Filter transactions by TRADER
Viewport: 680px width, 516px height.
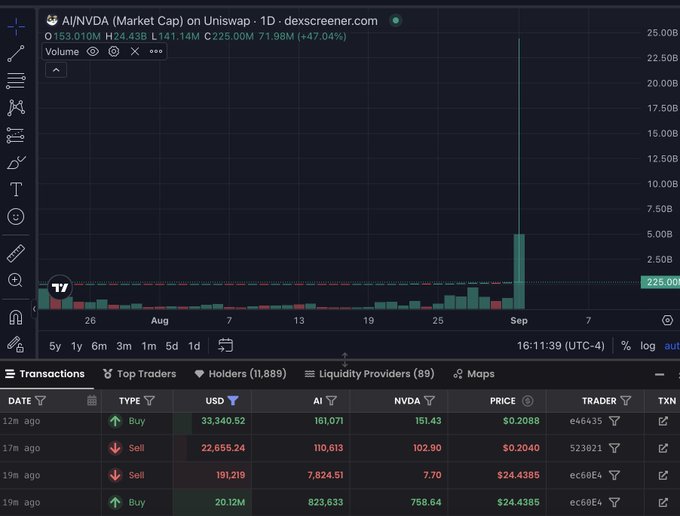coord(626,401)
